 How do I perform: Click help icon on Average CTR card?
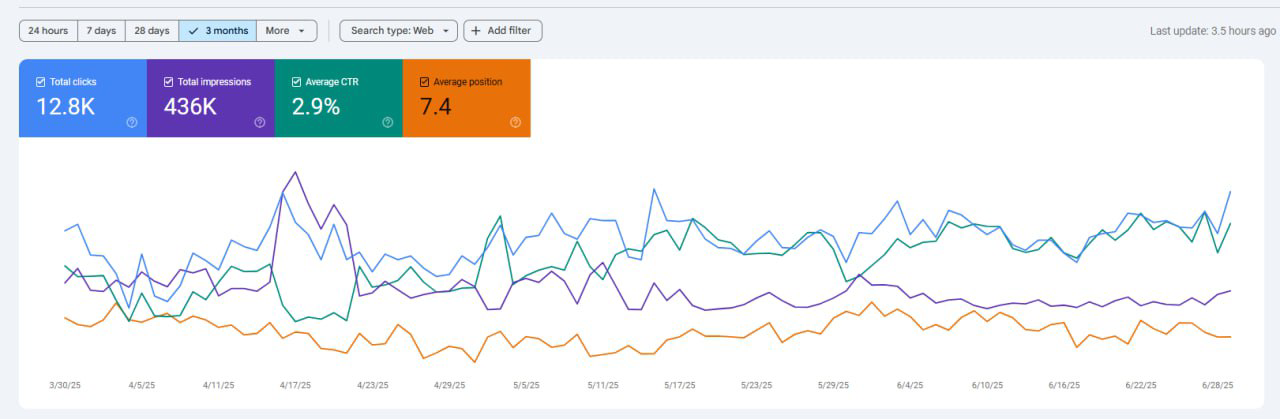click(x=387, y=122)
